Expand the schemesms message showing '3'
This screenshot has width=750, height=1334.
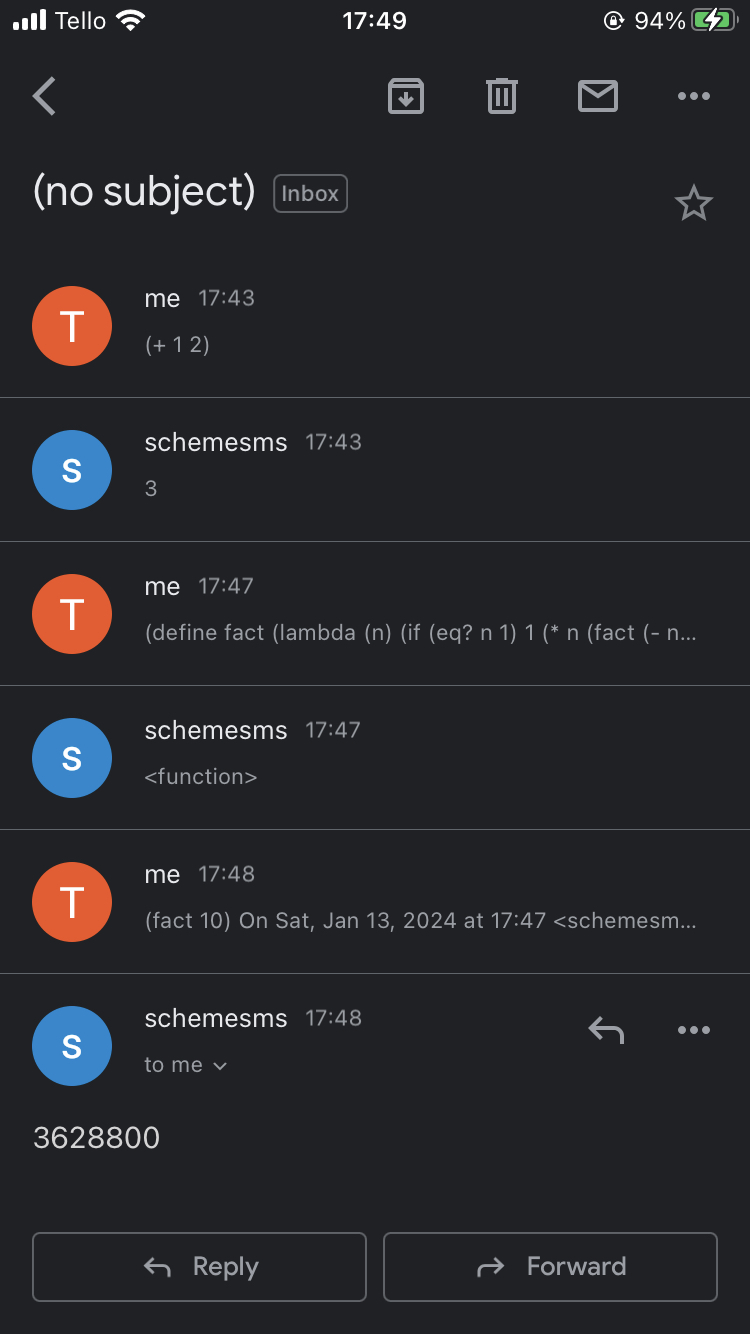(x=400, y=469)
